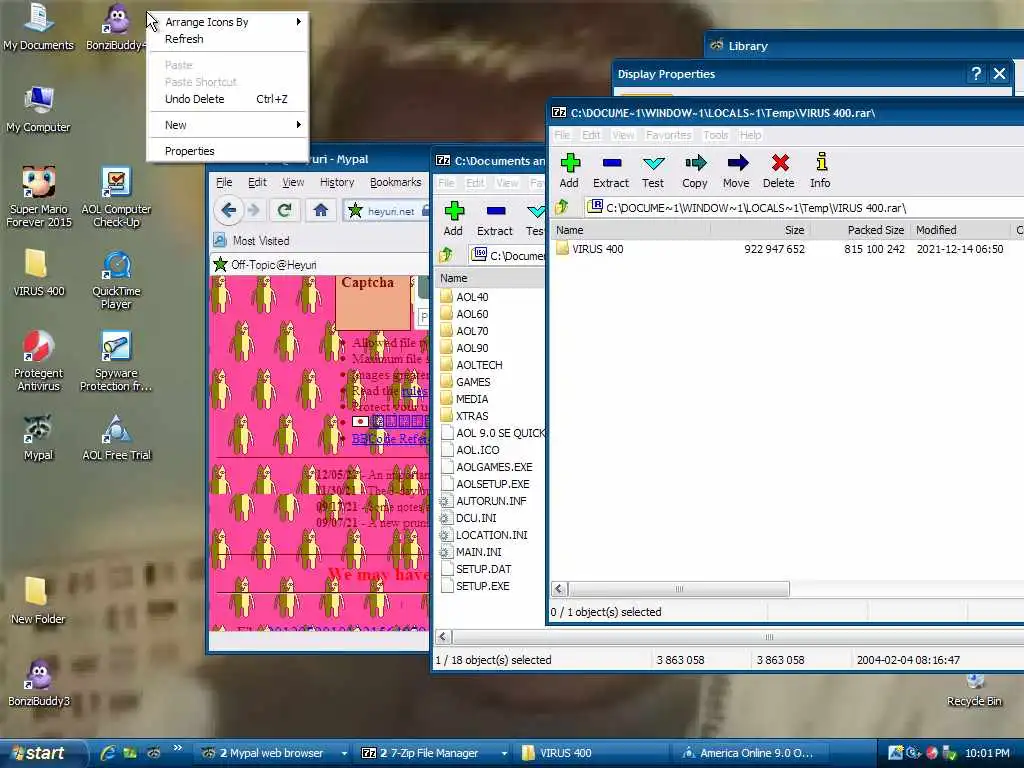Select My Computer desktop icon

pos(38,110)
